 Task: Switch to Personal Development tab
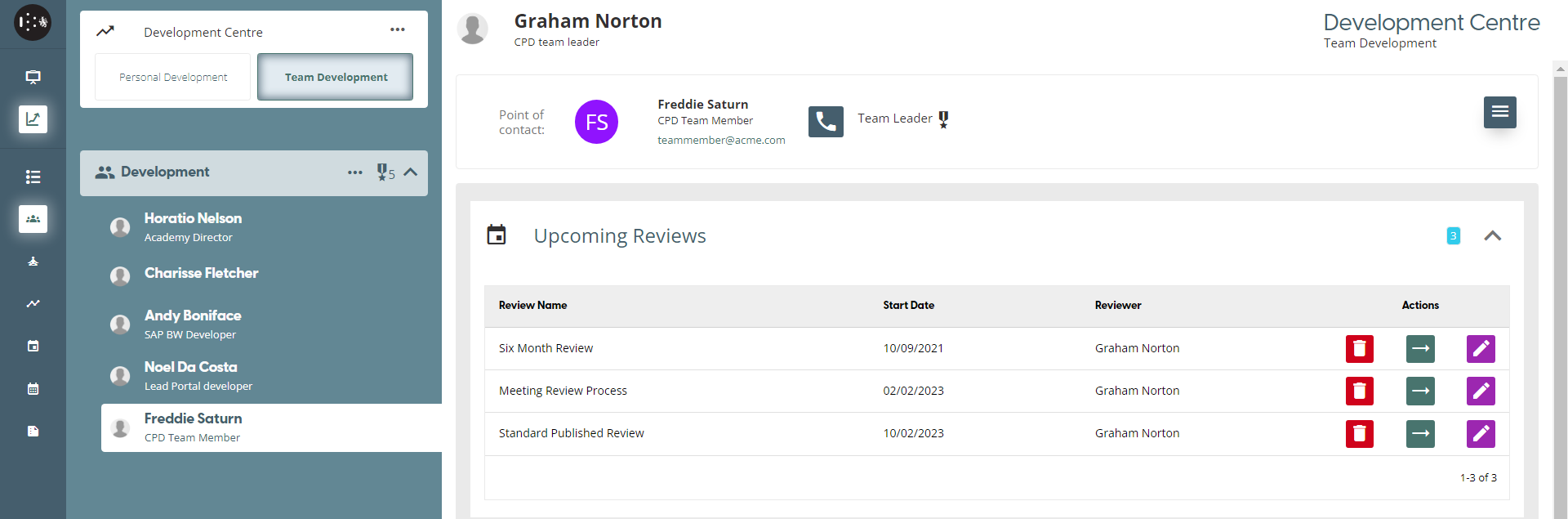pos(173,78)
